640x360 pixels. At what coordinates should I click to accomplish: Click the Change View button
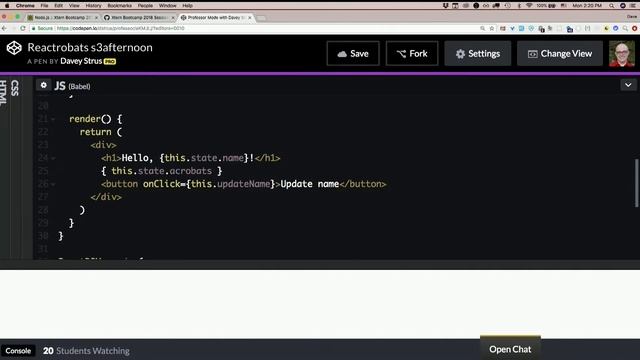[x=560, y=53]
